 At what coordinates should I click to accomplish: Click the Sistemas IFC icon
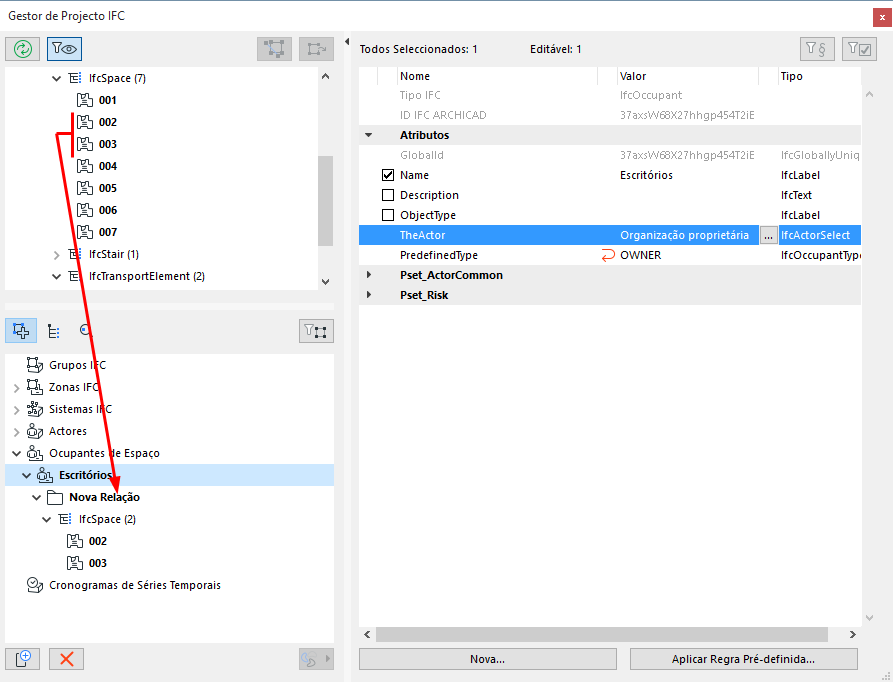coord(35,409)
